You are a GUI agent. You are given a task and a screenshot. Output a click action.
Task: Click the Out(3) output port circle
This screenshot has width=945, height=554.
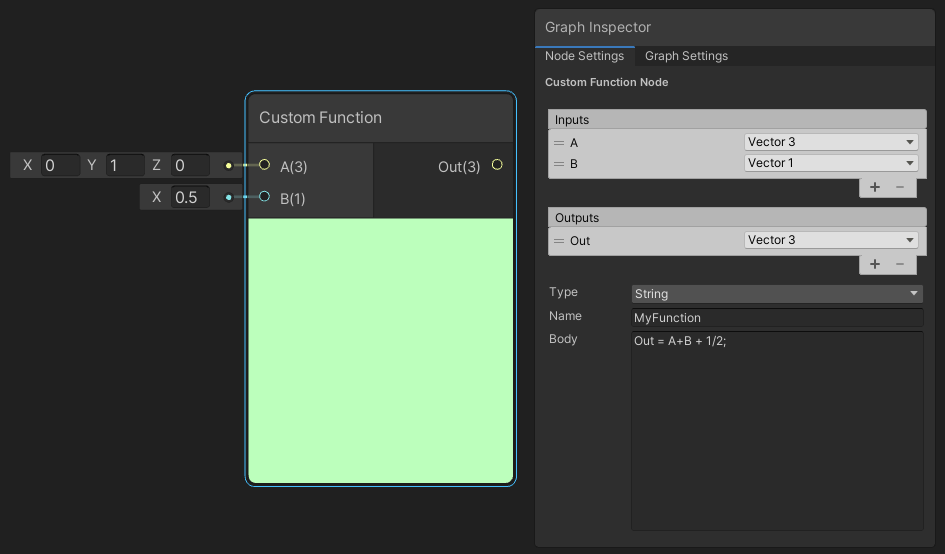[x=497, y=165]
